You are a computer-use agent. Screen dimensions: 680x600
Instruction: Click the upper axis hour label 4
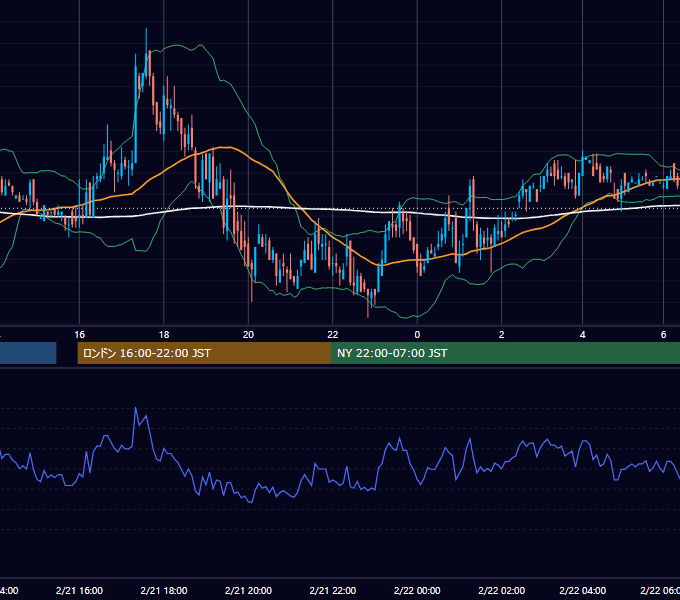tap(582, 335)
